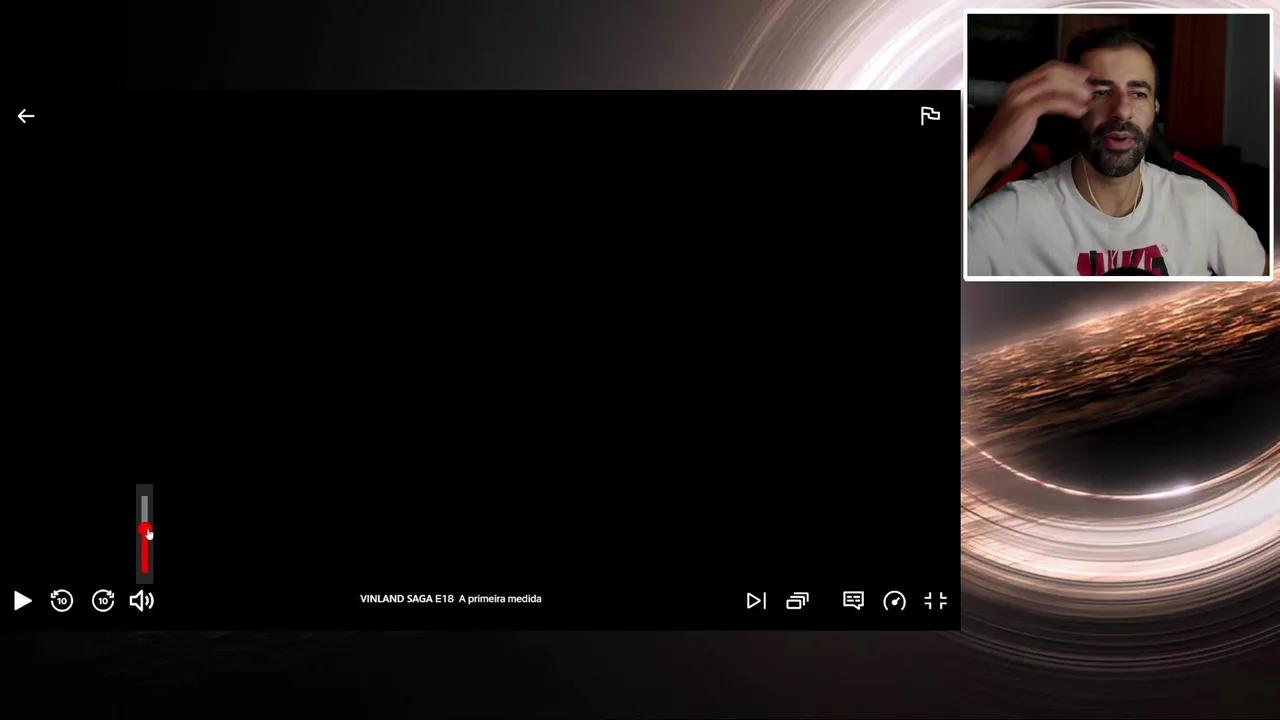The width and height of the screenshot is (1280, 720).
Task: Go back using the left arrow
Action: pyautogui.click(x=26, y=116)
